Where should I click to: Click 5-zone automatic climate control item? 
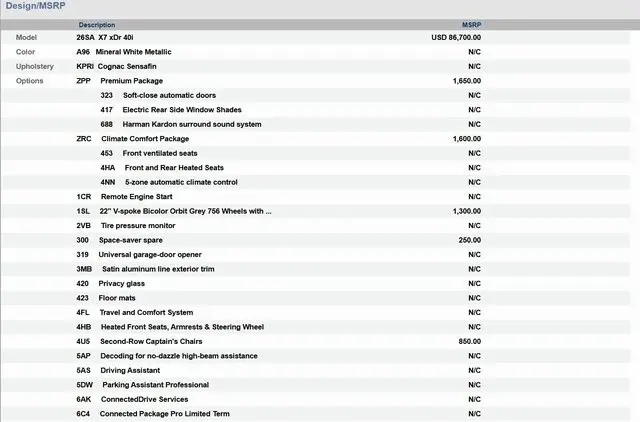181,182
